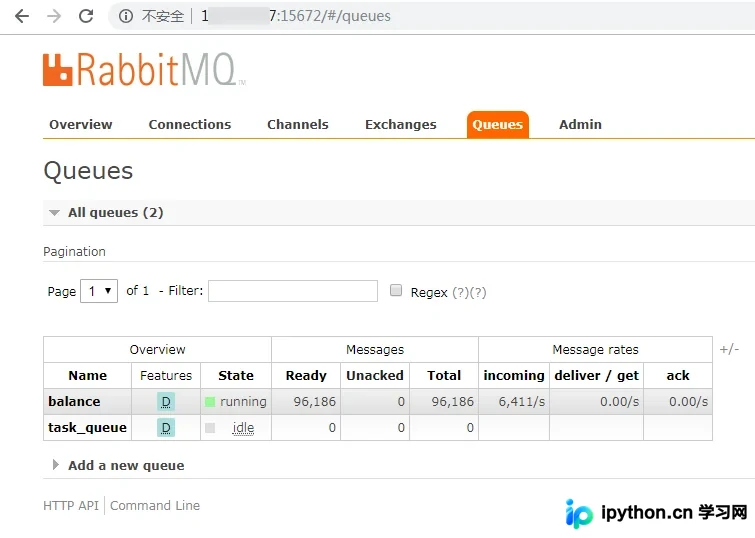Click the RabbitMQ logo

click(144, 70)
